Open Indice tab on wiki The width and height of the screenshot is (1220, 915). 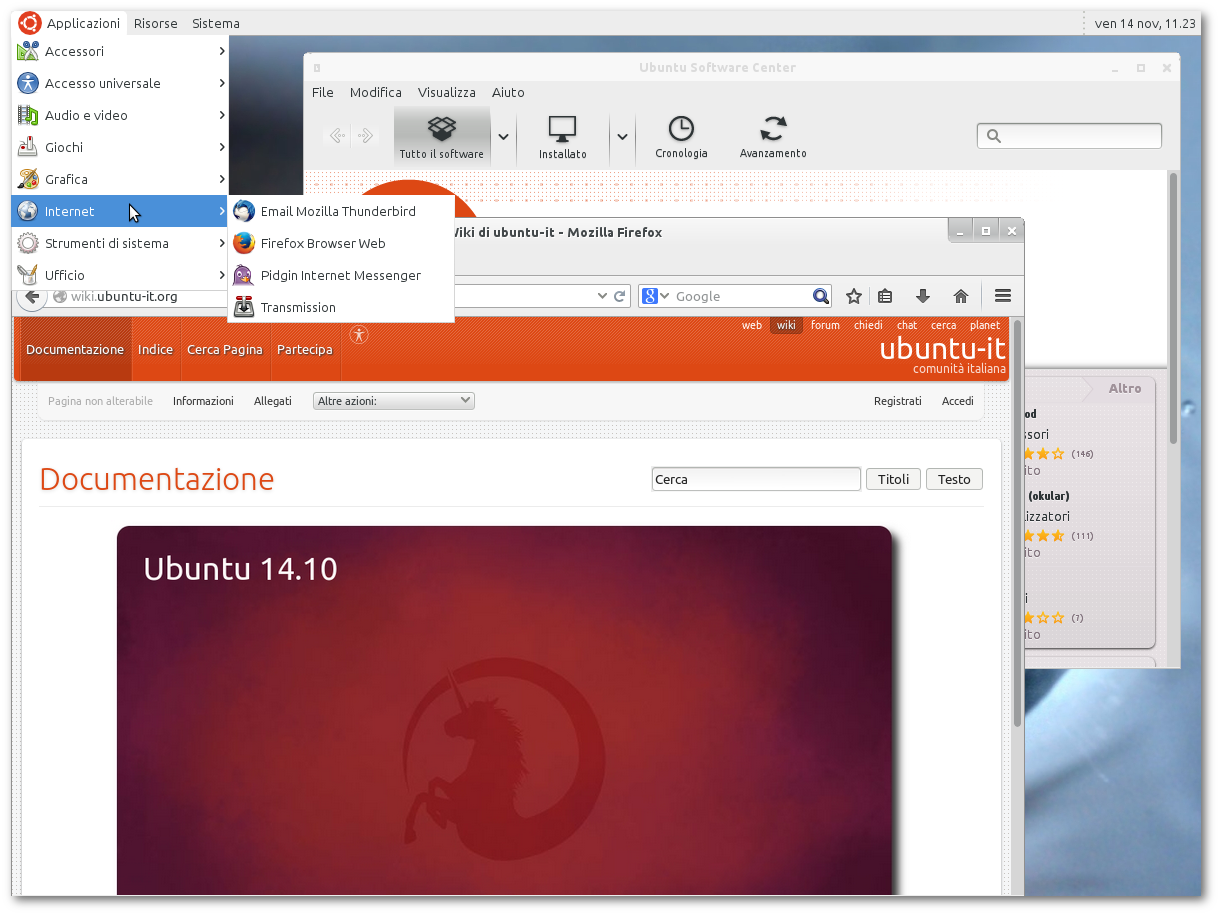(x=155, y=349)
